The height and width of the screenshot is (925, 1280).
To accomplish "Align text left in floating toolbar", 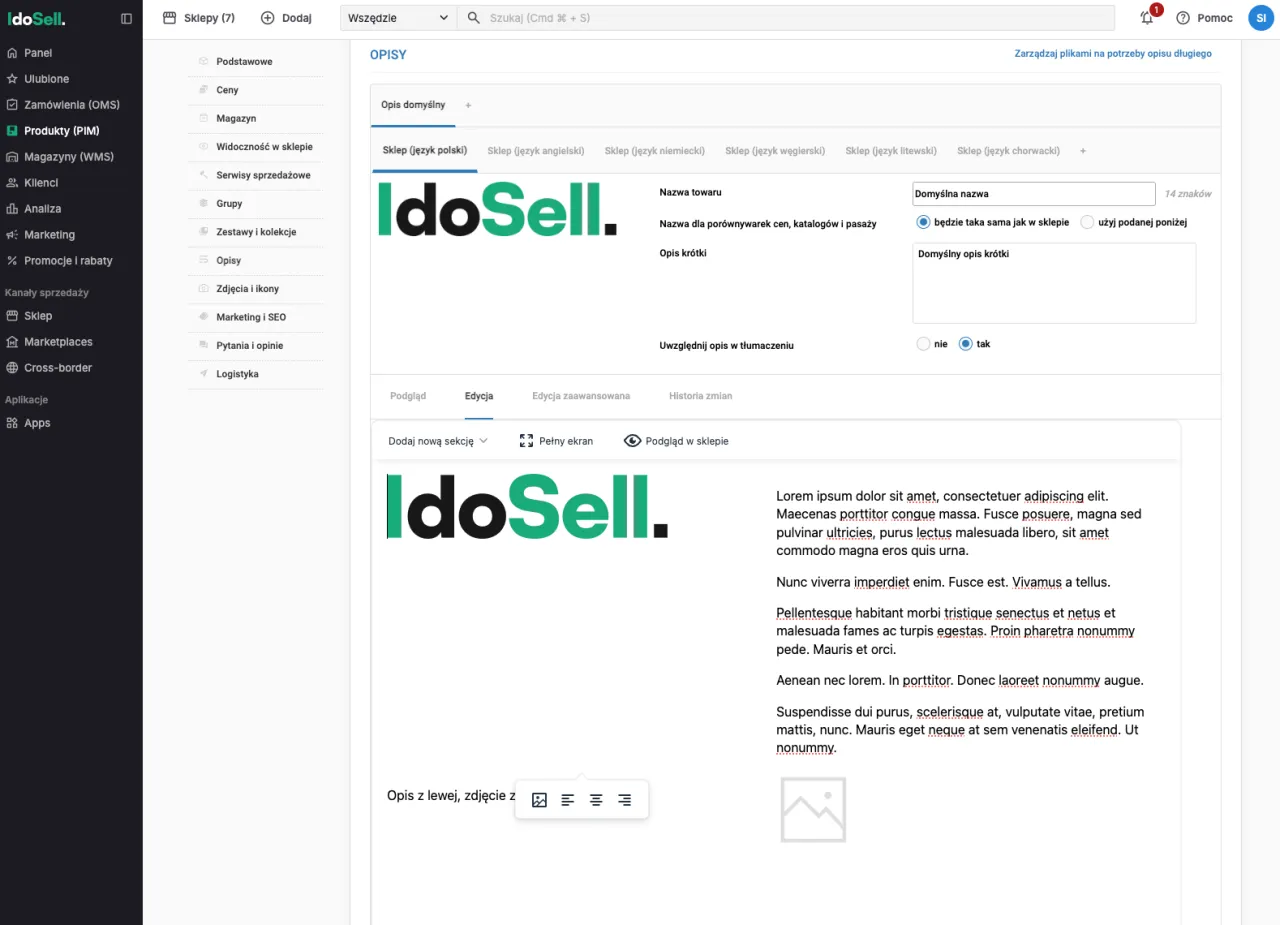I will pyautogui.click(x=568, y=800).
